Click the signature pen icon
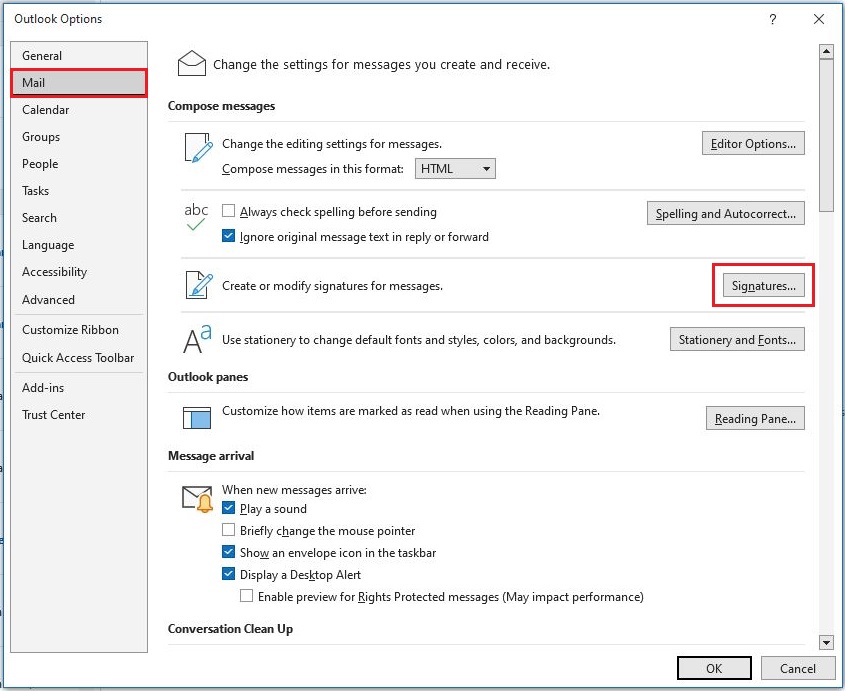 [x=198, y=285]
